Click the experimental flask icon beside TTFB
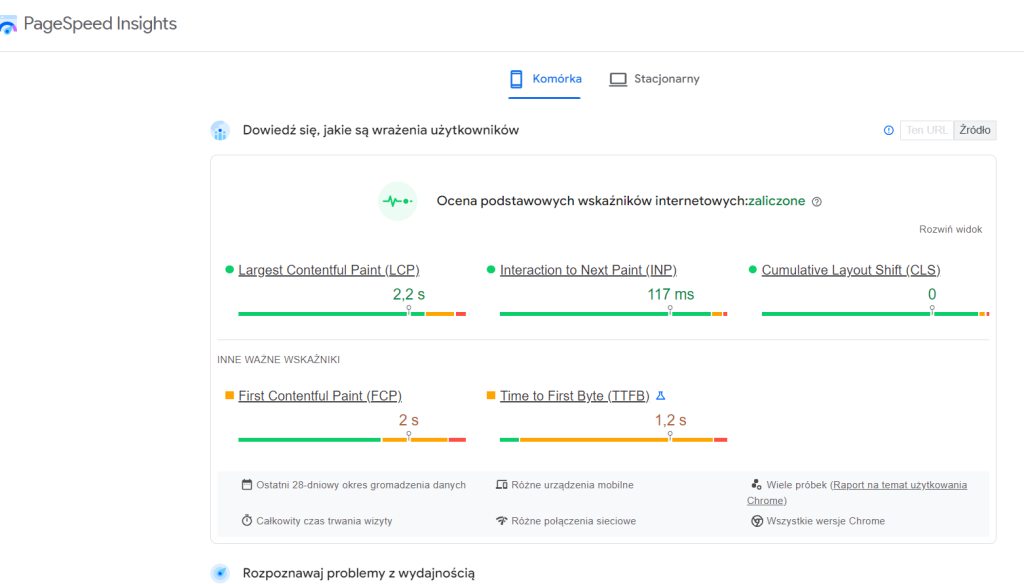 point(660,396)
